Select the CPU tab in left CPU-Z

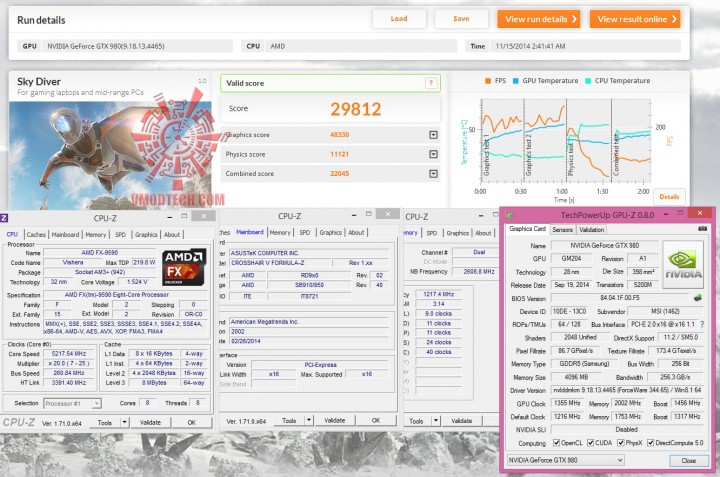12,235
